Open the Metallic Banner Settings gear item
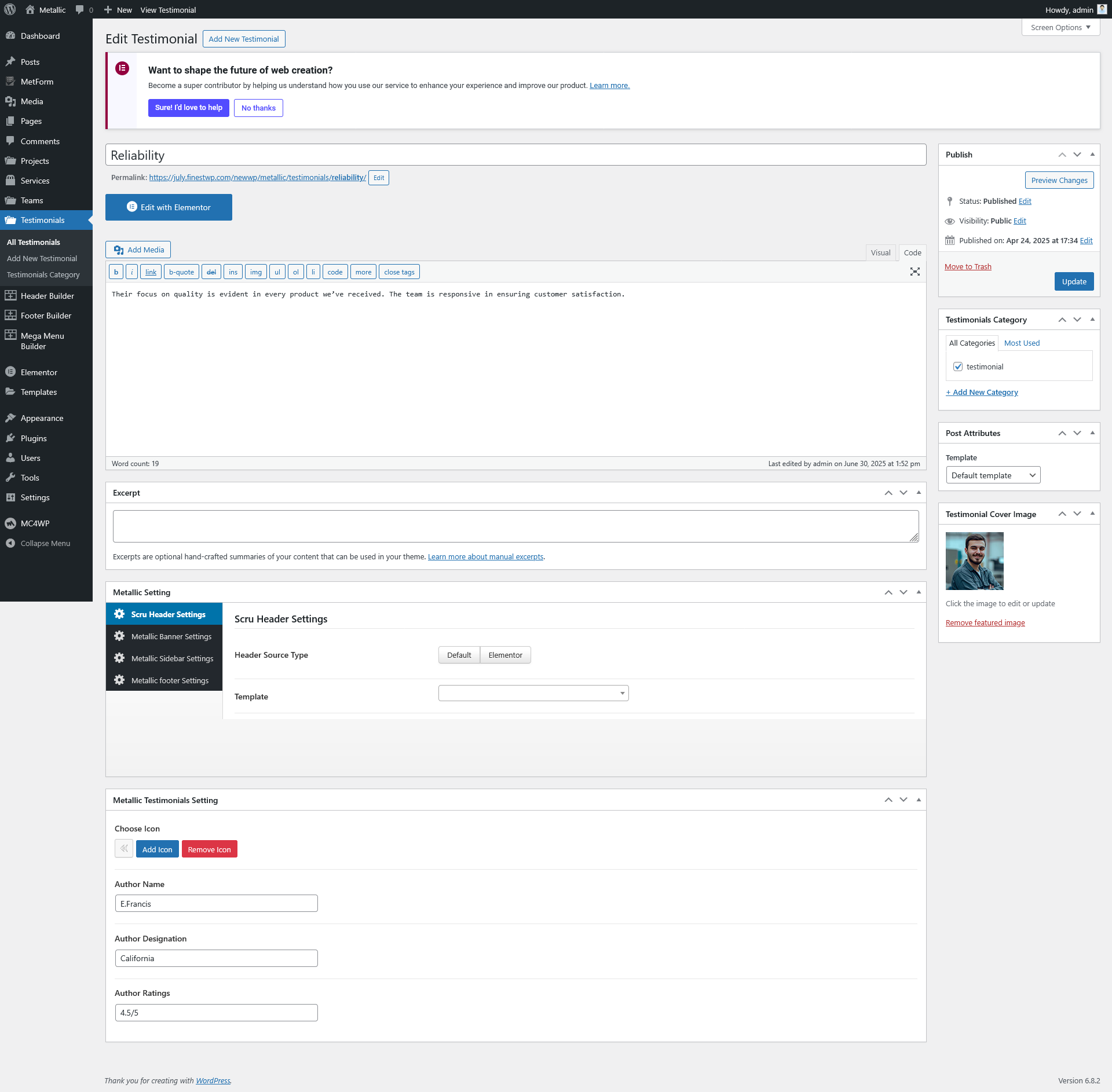 (164, 636)
